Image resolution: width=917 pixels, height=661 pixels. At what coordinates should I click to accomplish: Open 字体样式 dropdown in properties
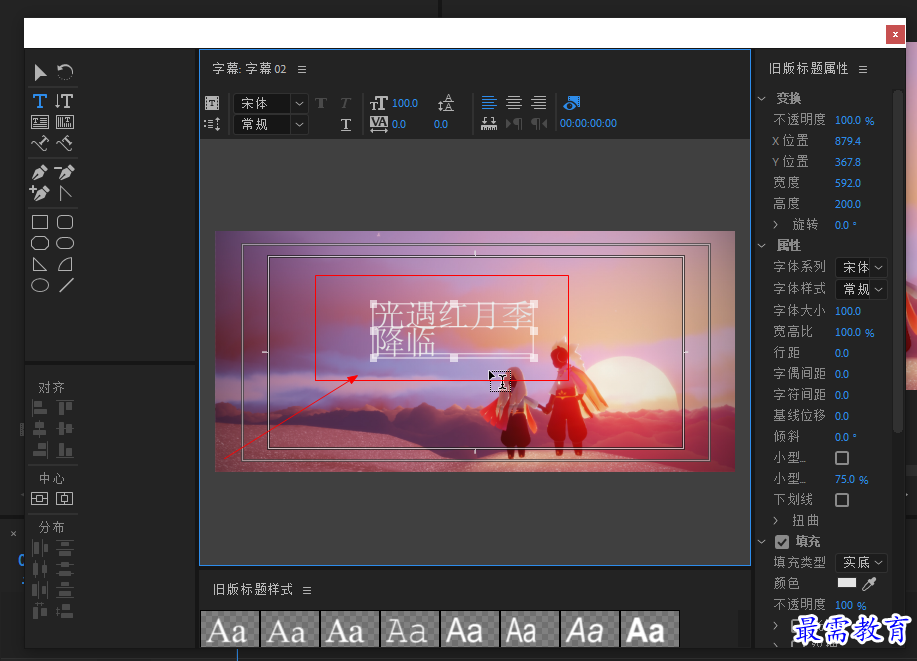point(861,289)
